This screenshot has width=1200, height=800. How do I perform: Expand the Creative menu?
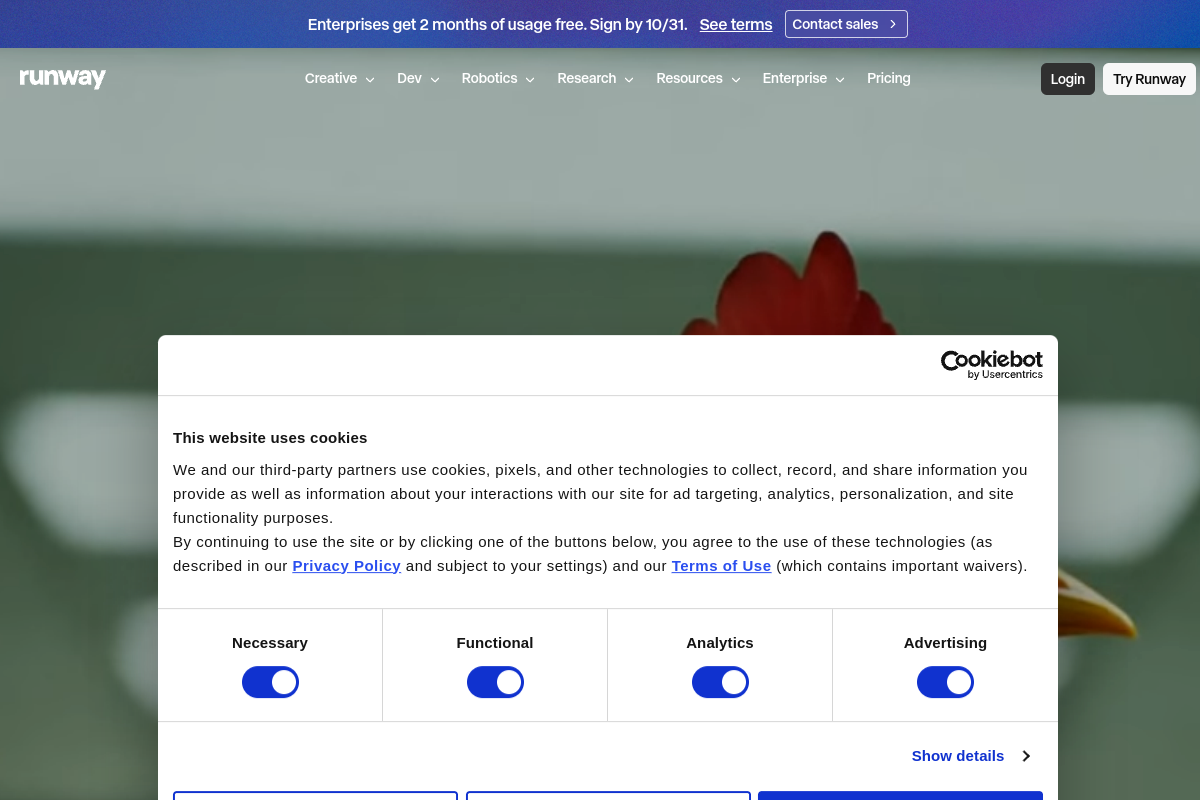pos(340,78)
